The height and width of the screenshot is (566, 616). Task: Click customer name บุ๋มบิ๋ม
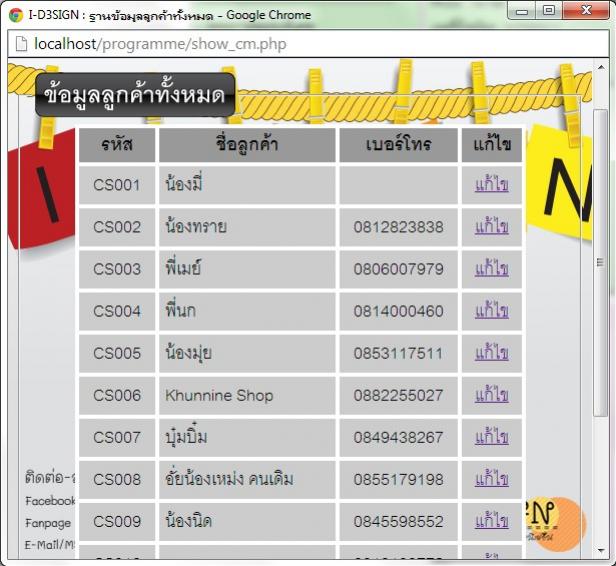tap(186, 436)
